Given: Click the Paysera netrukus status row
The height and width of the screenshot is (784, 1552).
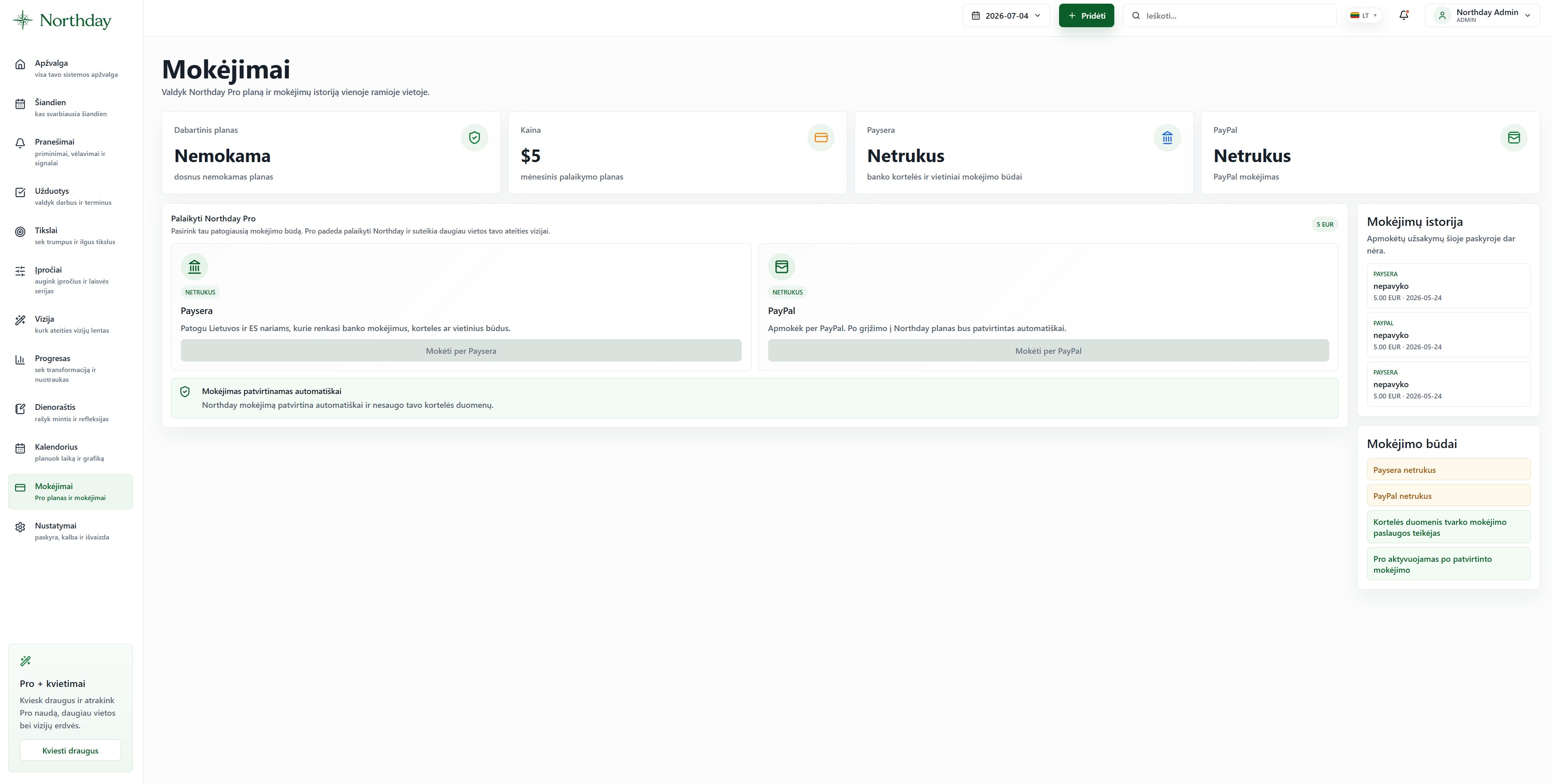Looking at the screenshot, I should 1448,470.
